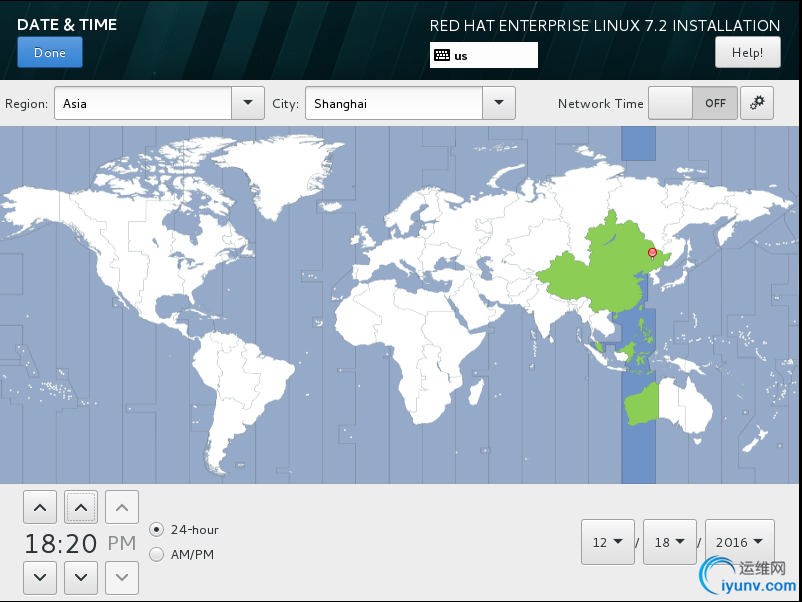Image resolution: width=802 pixels, height=602 pixels.
Task: Click the AM/PM up arrow
Action: tap(122, 507)
